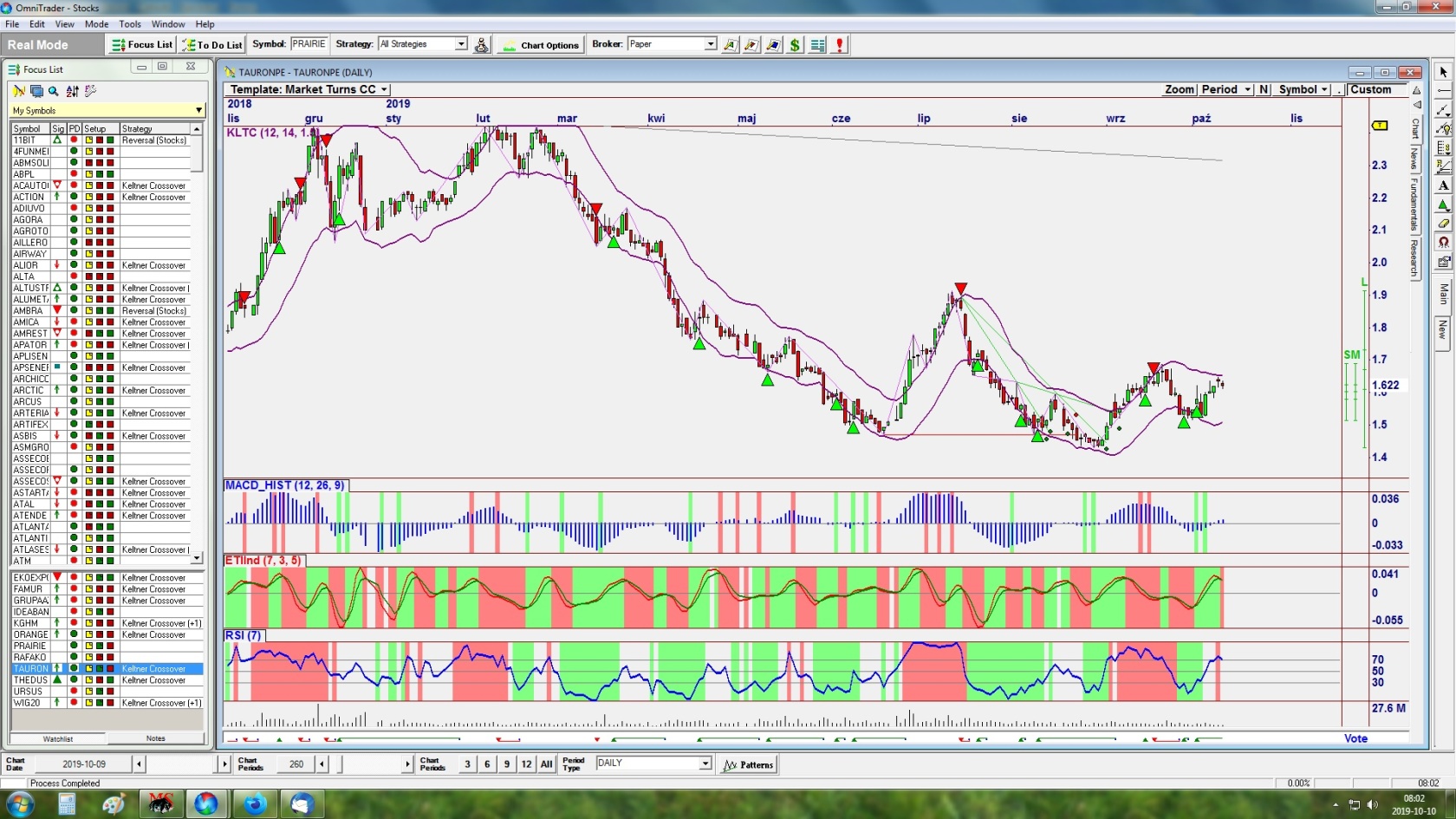Open Chart Options
The width and height of the screenshot is (1456, 819).
pos(541,44)
